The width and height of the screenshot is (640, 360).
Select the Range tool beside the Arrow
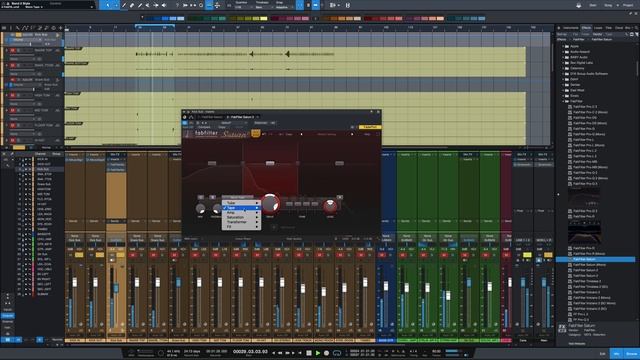coord(116,5)
